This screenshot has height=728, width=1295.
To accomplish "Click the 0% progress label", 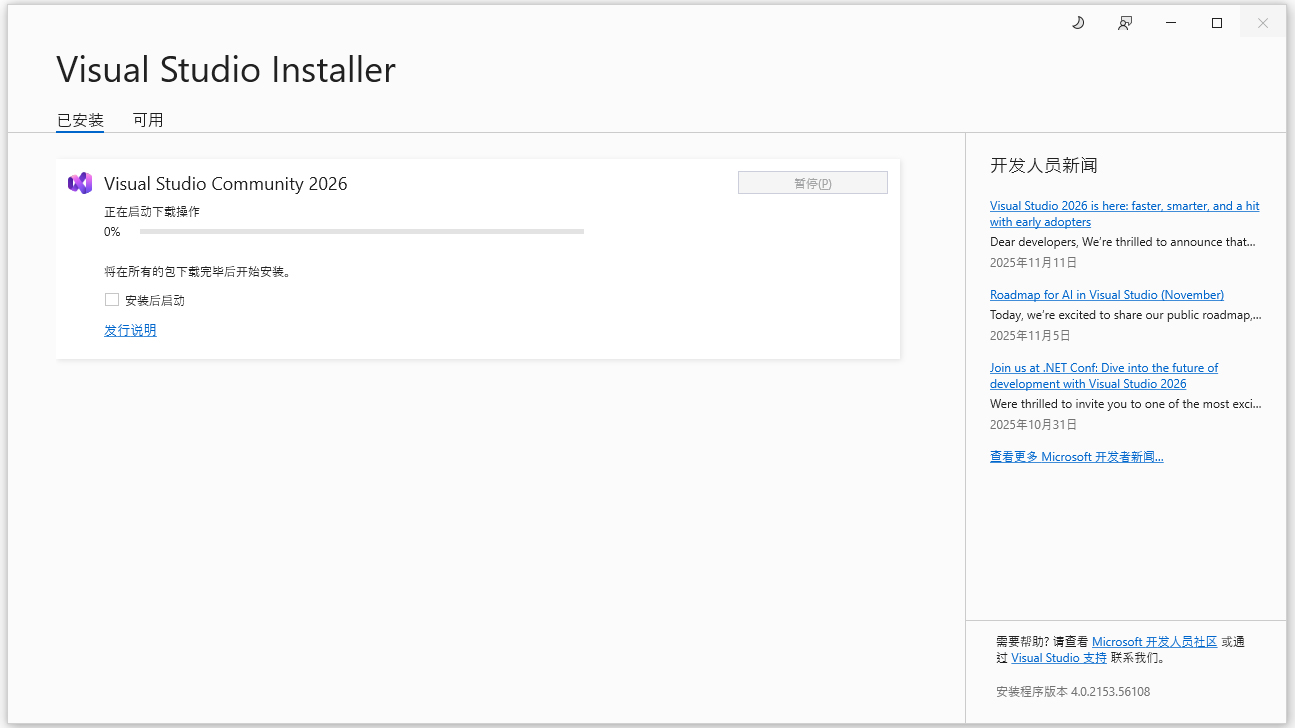I will (x=113, y=231).
